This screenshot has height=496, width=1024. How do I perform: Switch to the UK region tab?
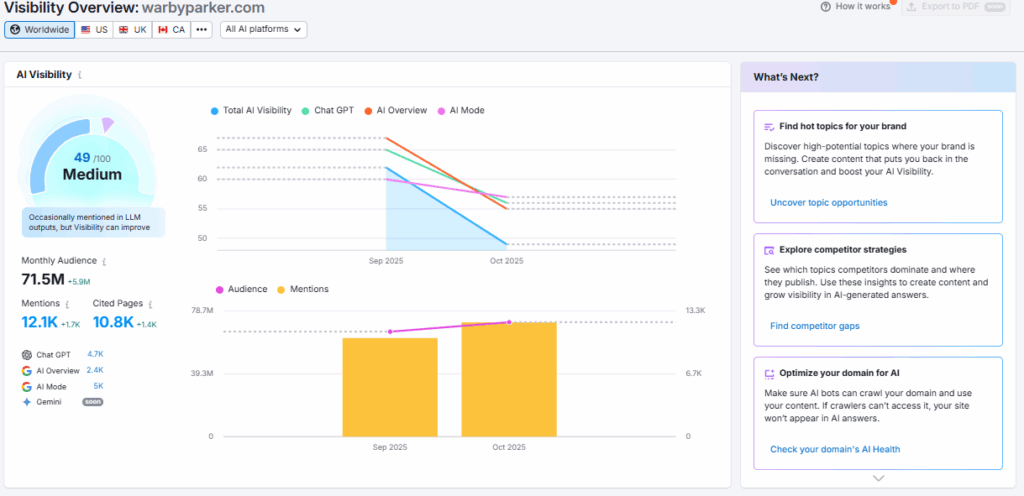132,29
